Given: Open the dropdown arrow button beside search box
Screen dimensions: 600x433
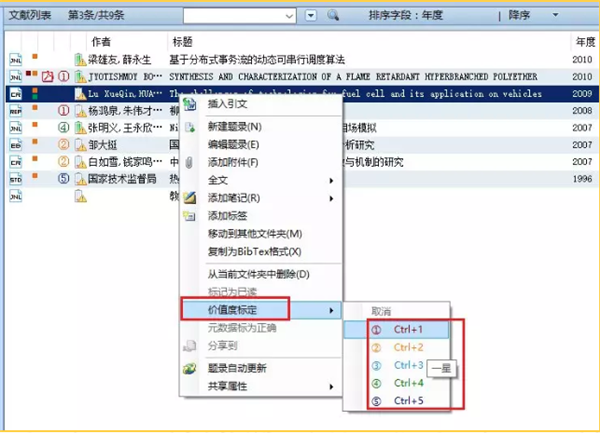Looking at the screenshot, I should point(311,16).
